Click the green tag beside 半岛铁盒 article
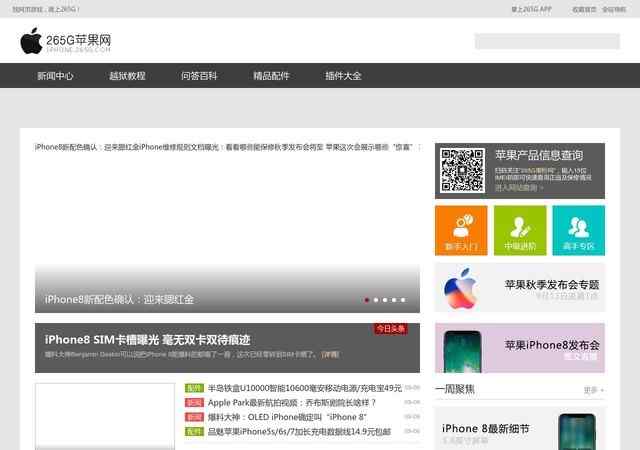The width and height of the screenshot is (640, 450). pyautogui.click(x=194, y=388)
